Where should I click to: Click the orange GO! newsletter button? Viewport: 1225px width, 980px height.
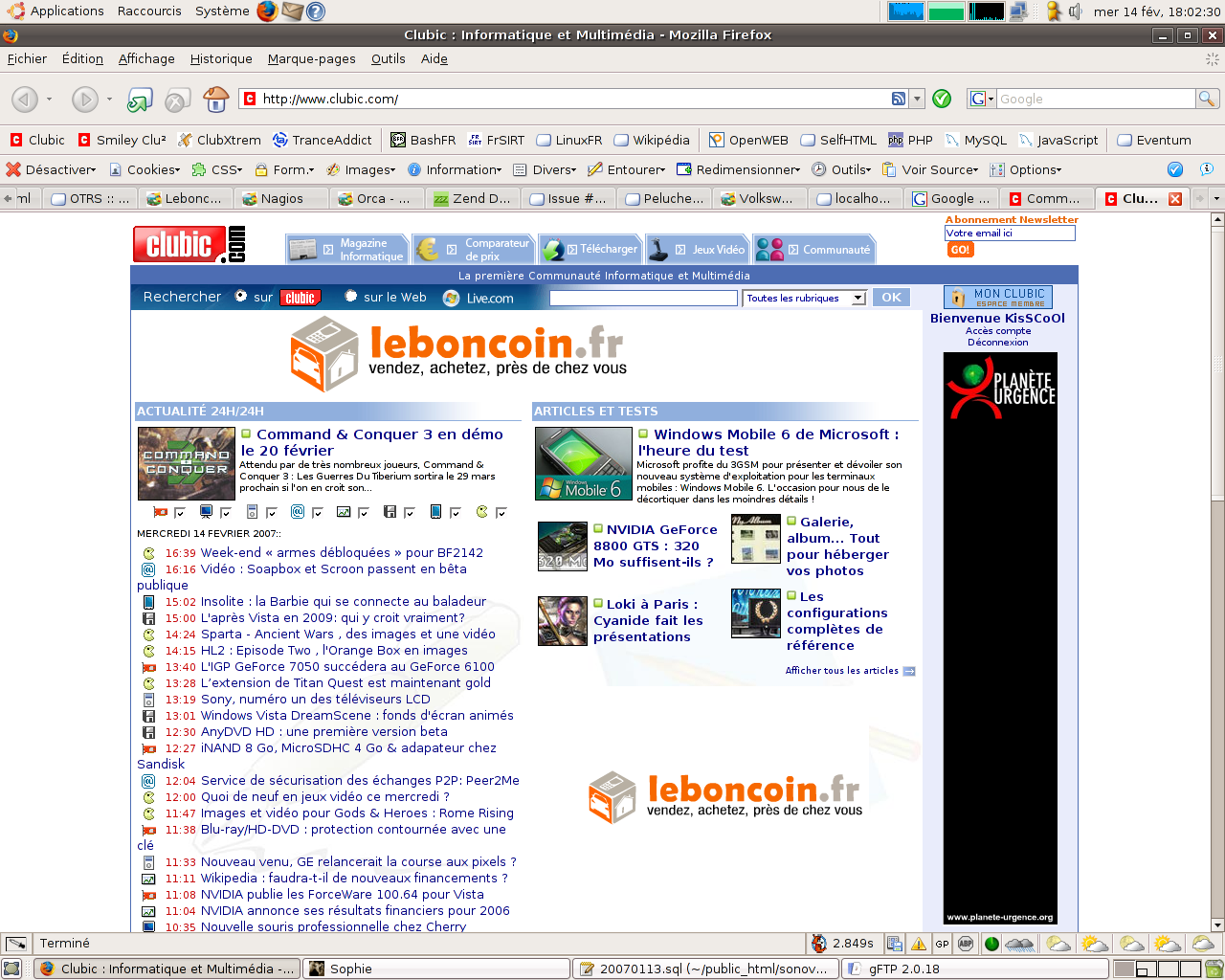tap(960, 250)
